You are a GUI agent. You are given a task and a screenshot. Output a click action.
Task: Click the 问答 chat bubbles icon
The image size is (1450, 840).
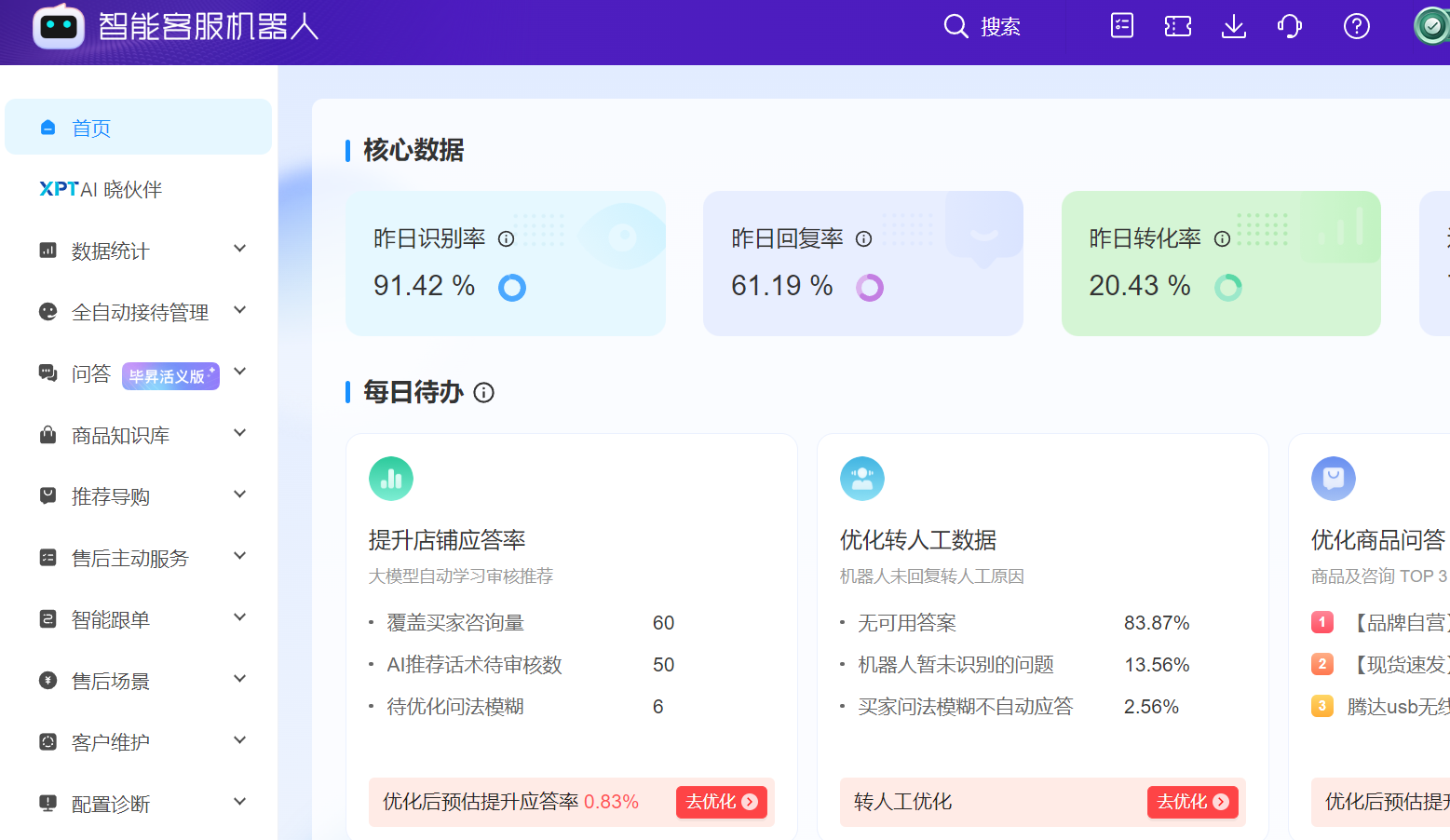point(47,373)
